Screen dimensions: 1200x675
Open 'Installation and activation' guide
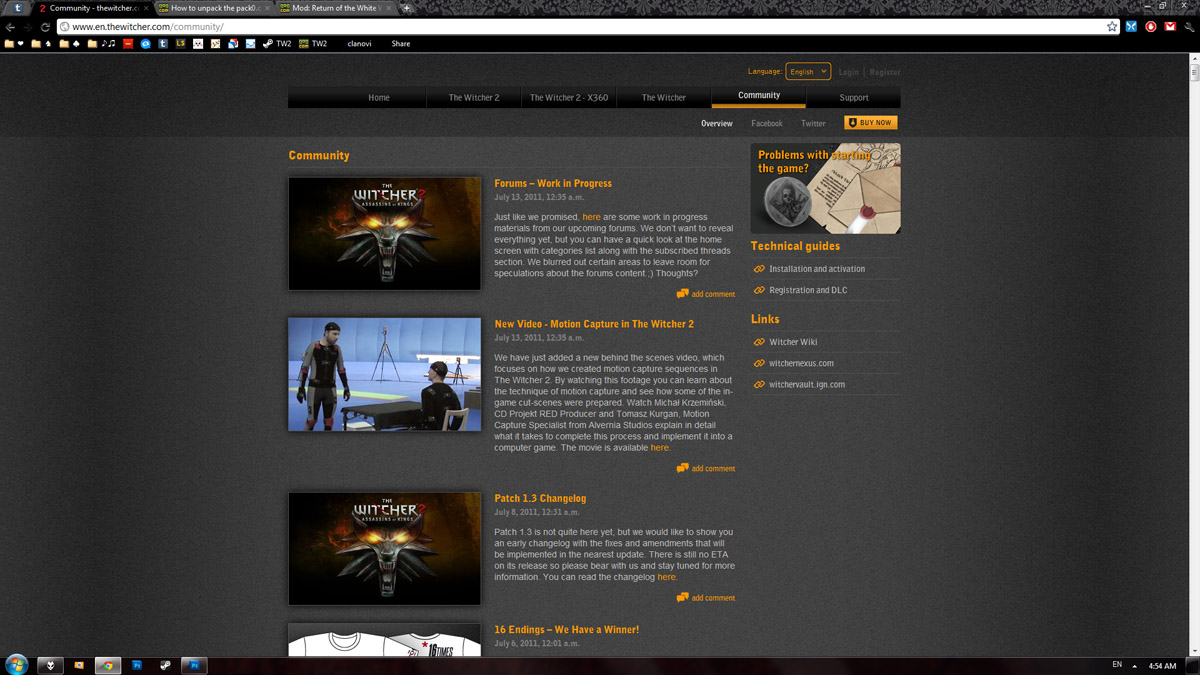[817, 269]
